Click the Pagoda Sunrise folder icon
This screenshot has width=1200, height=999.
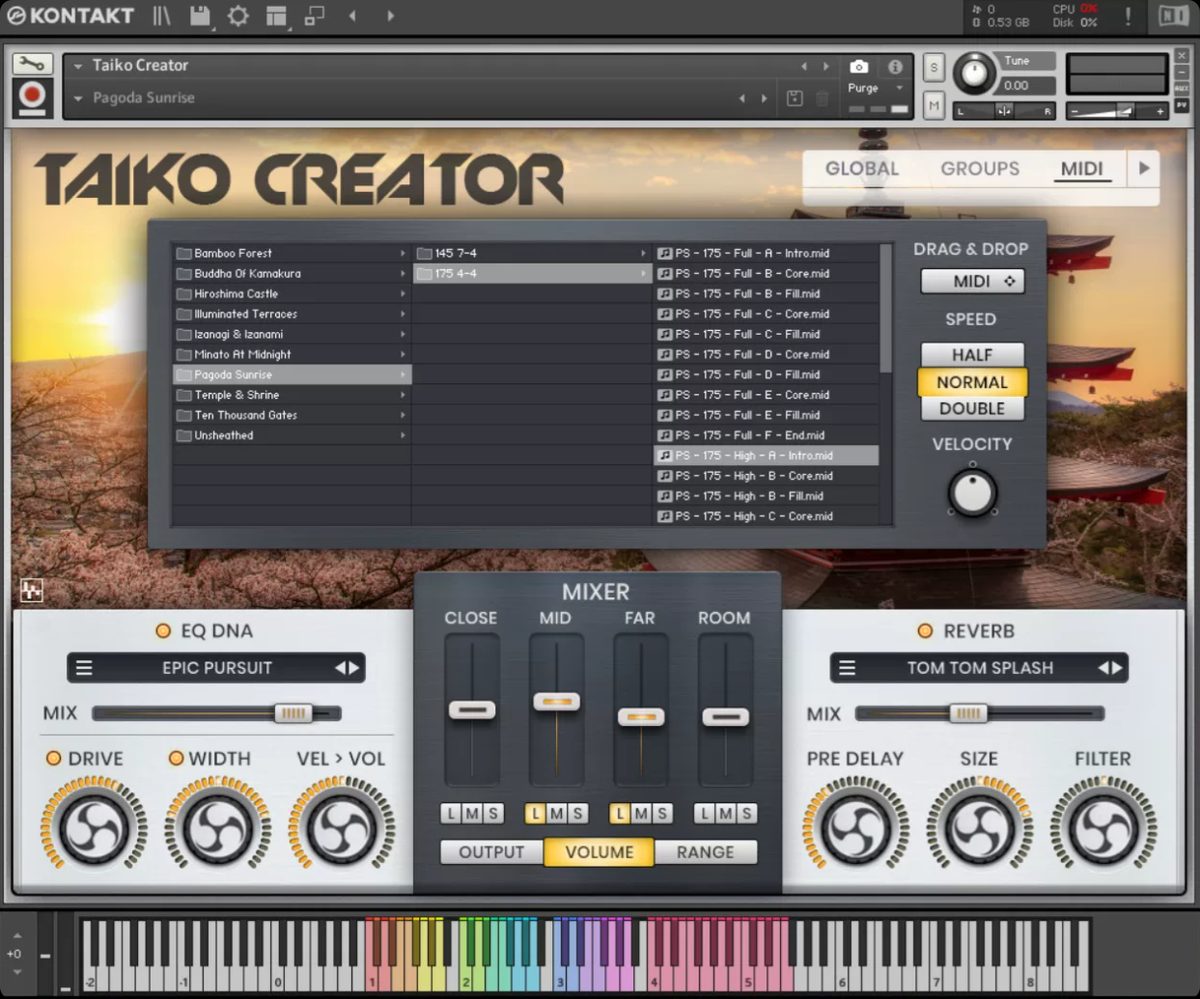[x=184, y=375]
